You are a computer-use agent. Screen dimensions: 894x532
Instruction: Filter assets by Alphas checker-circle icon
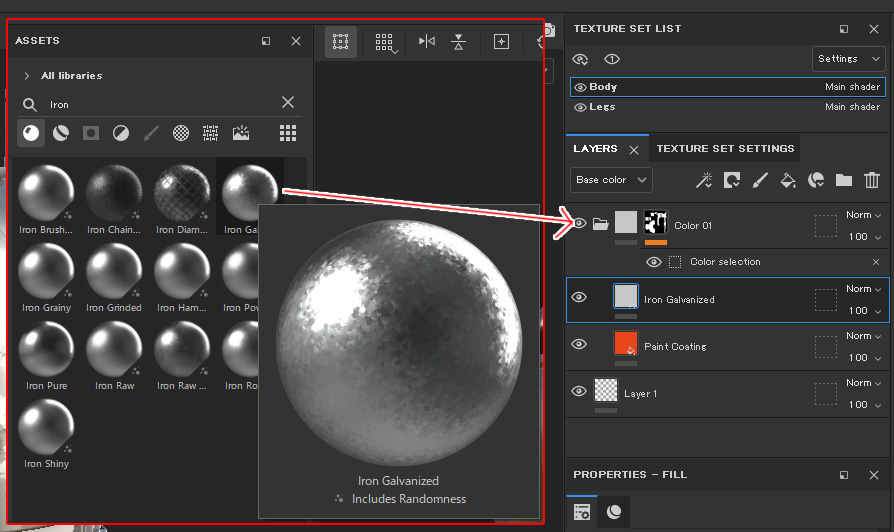click(181, 133)
